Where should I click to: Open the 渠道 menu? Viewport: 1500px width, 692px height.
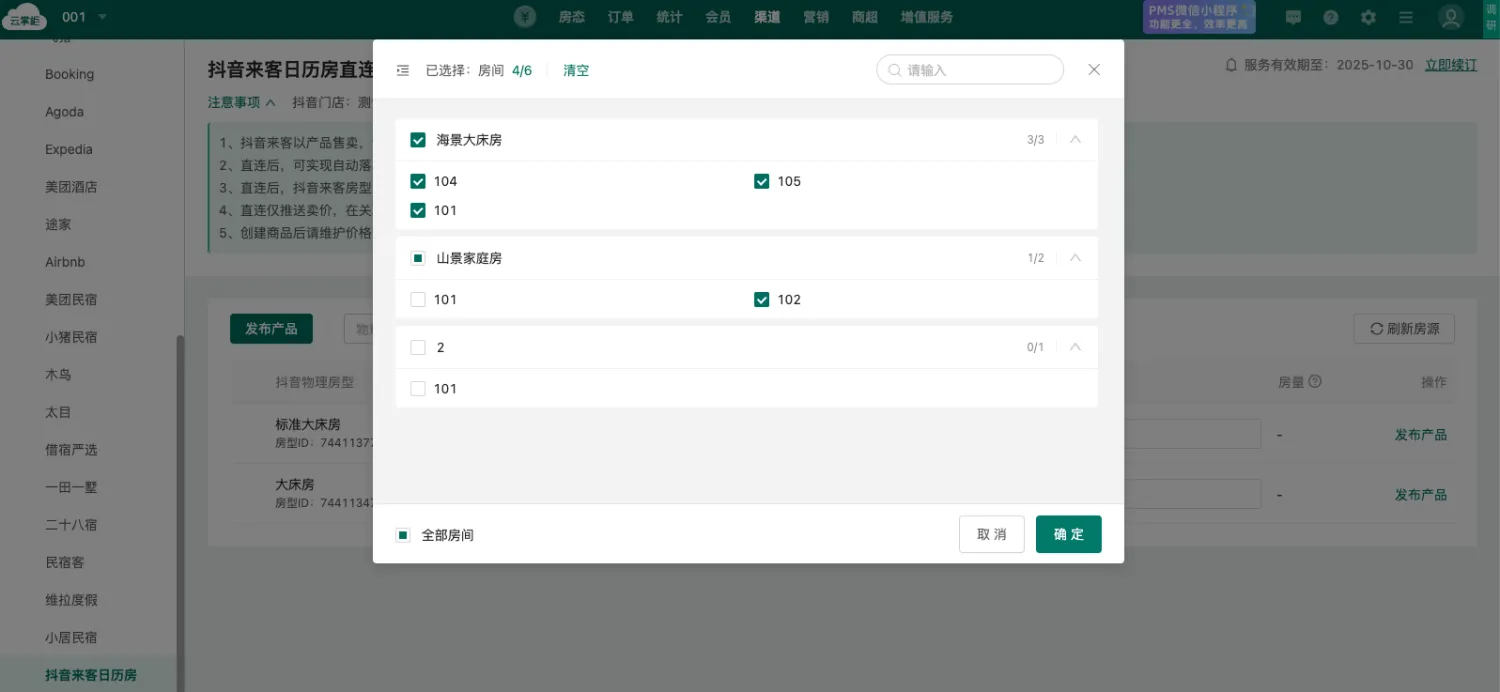coord(767,17)
